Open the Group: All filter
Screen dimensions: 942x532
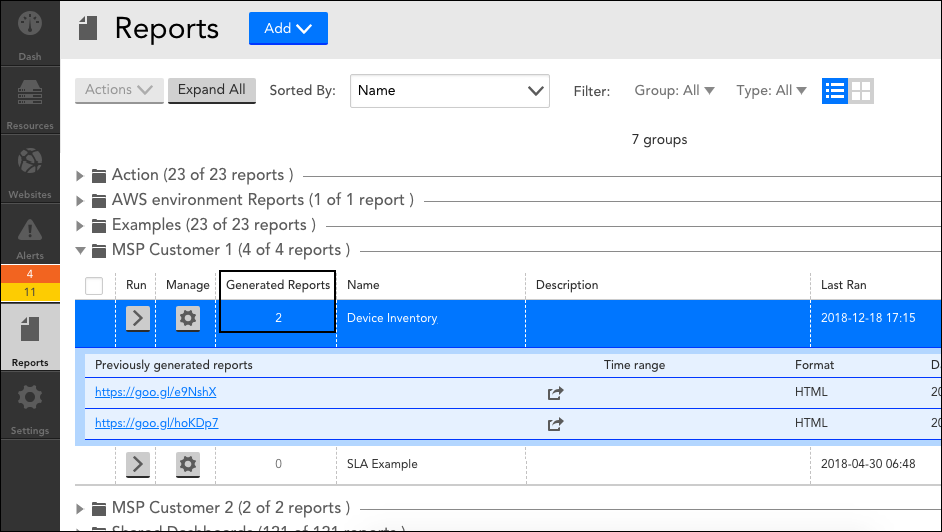pyautogui.click(x=674, y=90)
